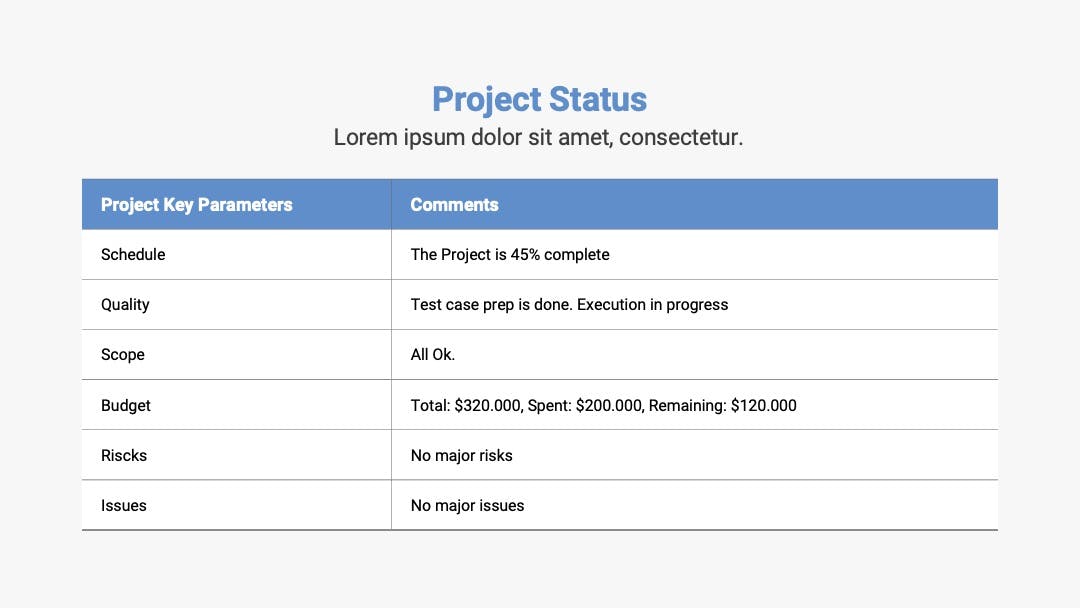Select the Budget row label
Image resolution: width=1080 pixels, height=608 pixels.
pyautogui.click(x=125, y=406)
